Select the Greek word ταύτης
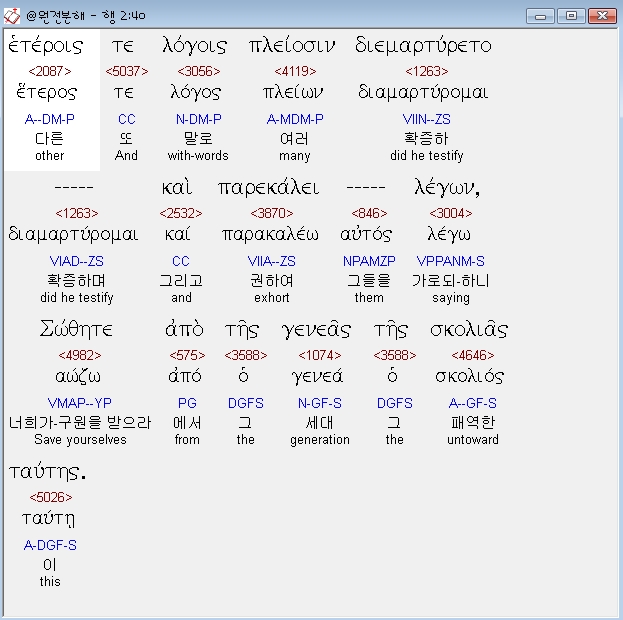The height and width of the screenshot is (620, 623). point(47,472)
